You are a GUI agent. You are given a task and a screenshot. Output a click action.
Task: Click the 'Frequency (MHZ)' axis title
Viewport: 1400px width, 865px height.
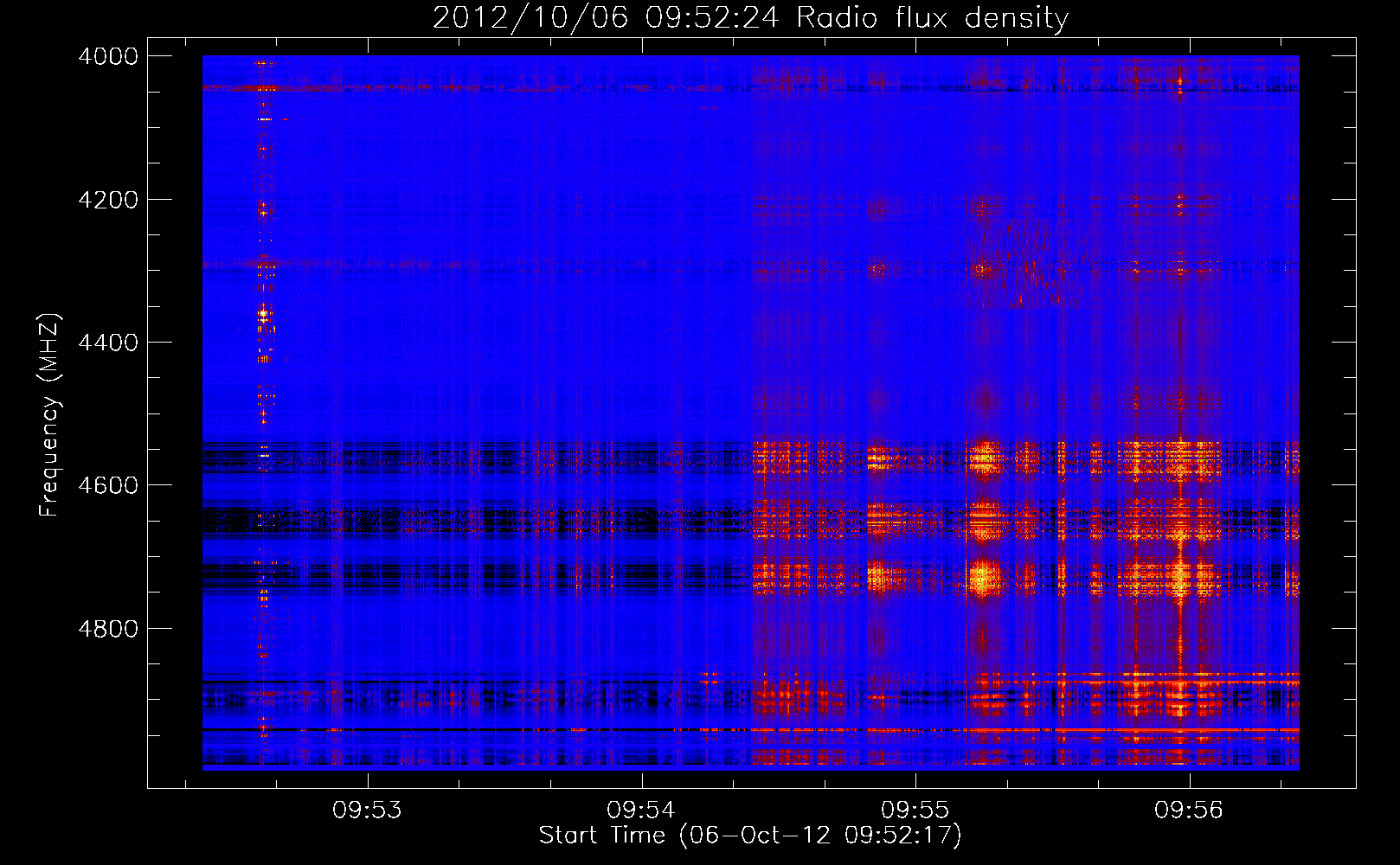point(50,415)
